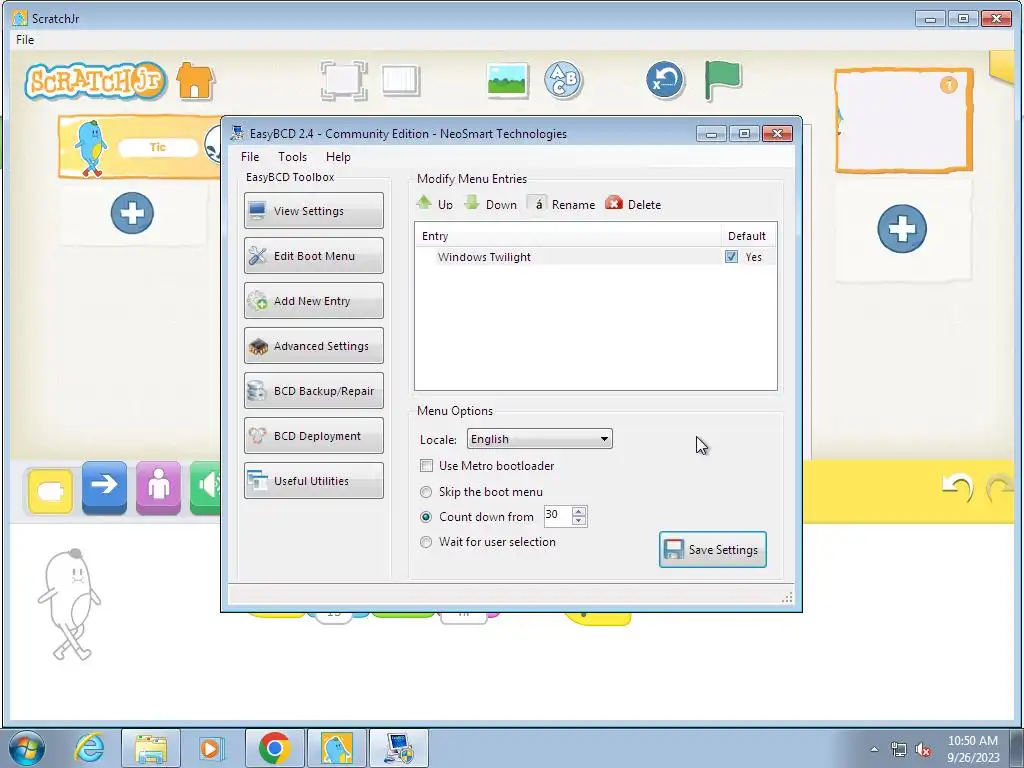Select Count down from option

pos(426,517)
